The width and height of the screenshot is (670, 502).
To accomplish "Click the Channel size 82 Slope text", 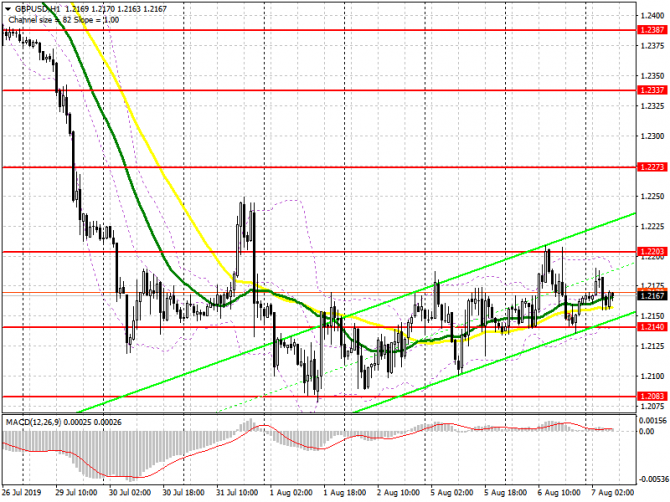I will (x=64, y=20).
